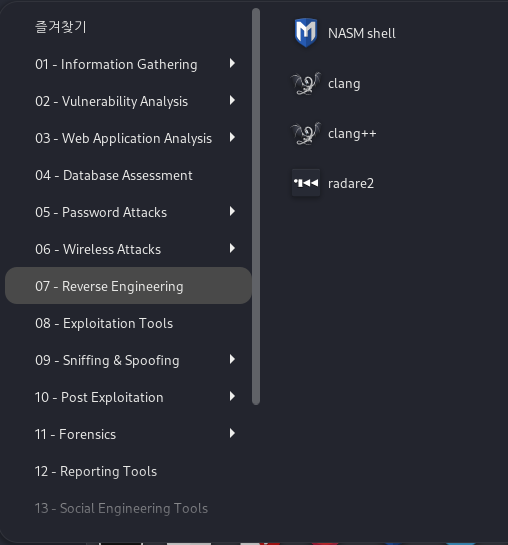508x545 pixels.
Task: Launch NASM shell via Metasploit shield icon
Action: (306, 33)
